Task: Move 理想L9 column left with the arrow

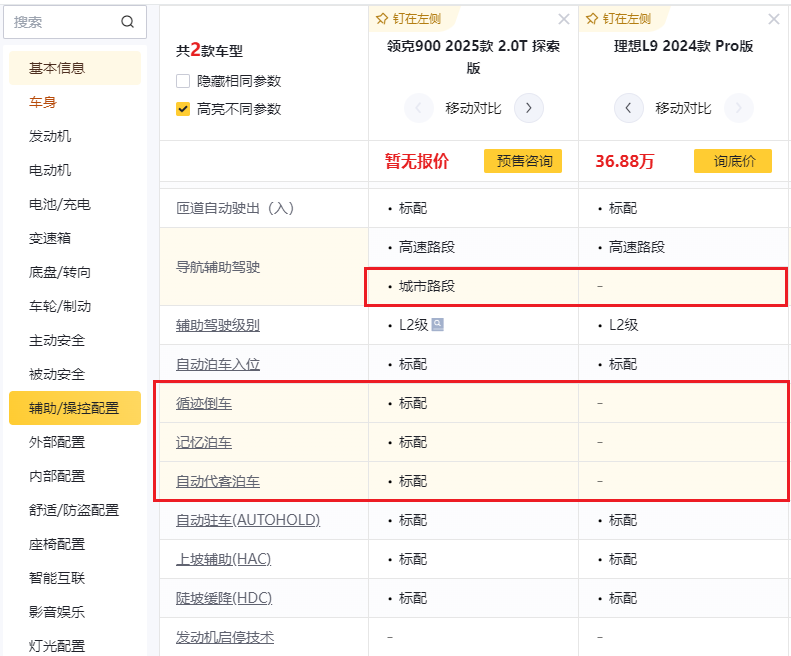Action: [x=628, y=108]
